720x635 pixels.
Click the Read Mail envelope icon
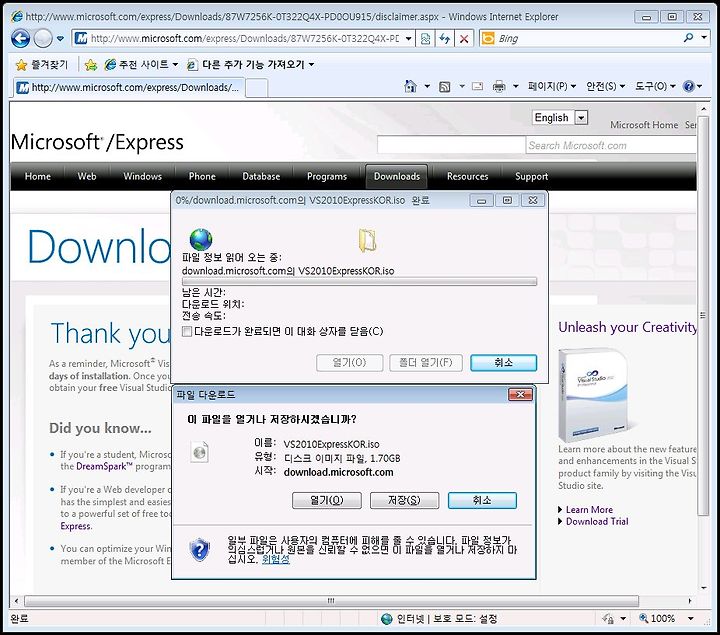click(x=478, y=86)
